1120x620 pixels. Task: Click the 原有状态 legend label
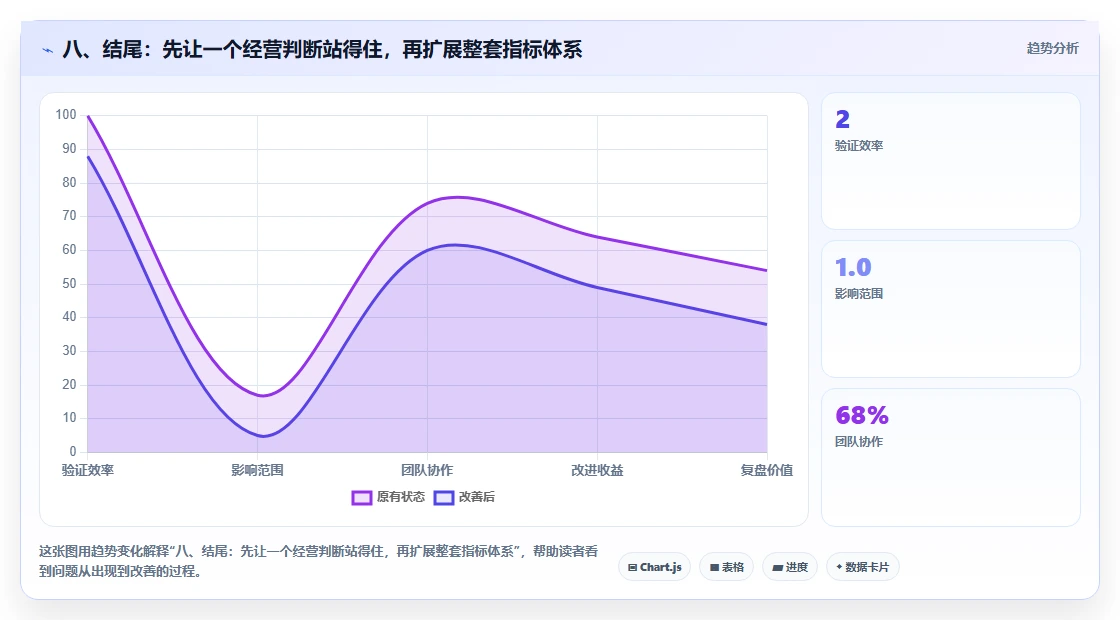pos(401,497)
